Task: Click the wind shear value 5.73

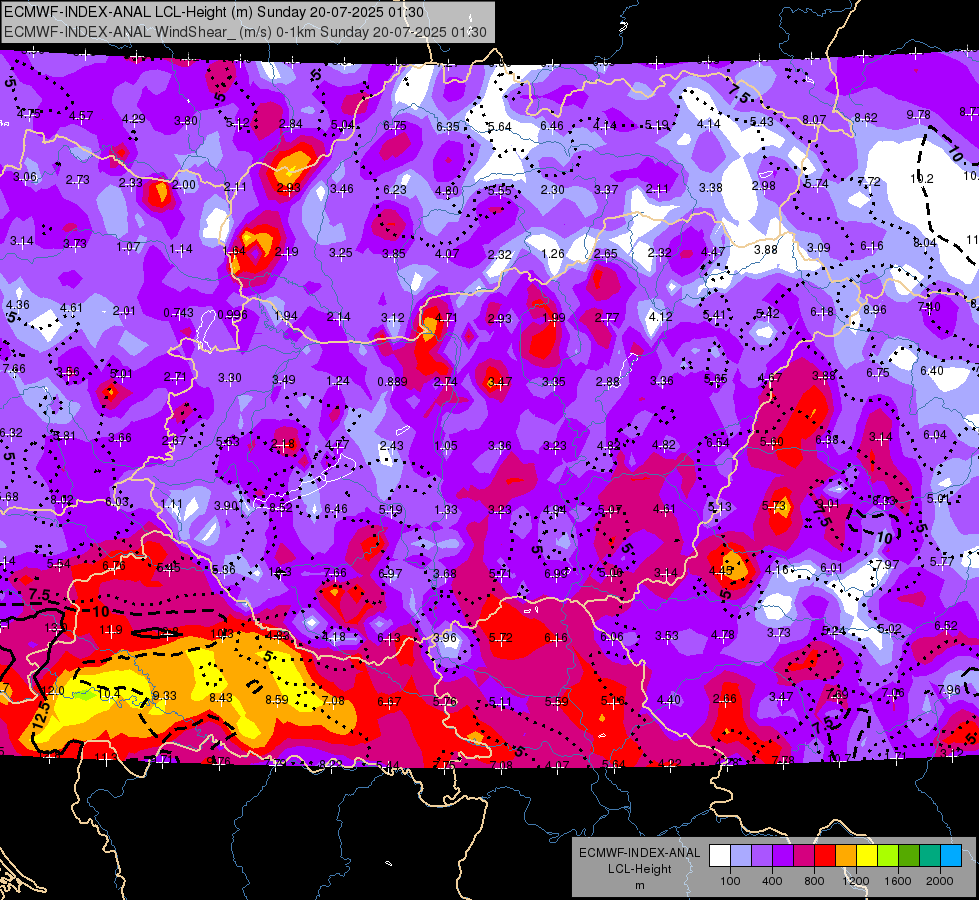Action: [x=773, y=505]
